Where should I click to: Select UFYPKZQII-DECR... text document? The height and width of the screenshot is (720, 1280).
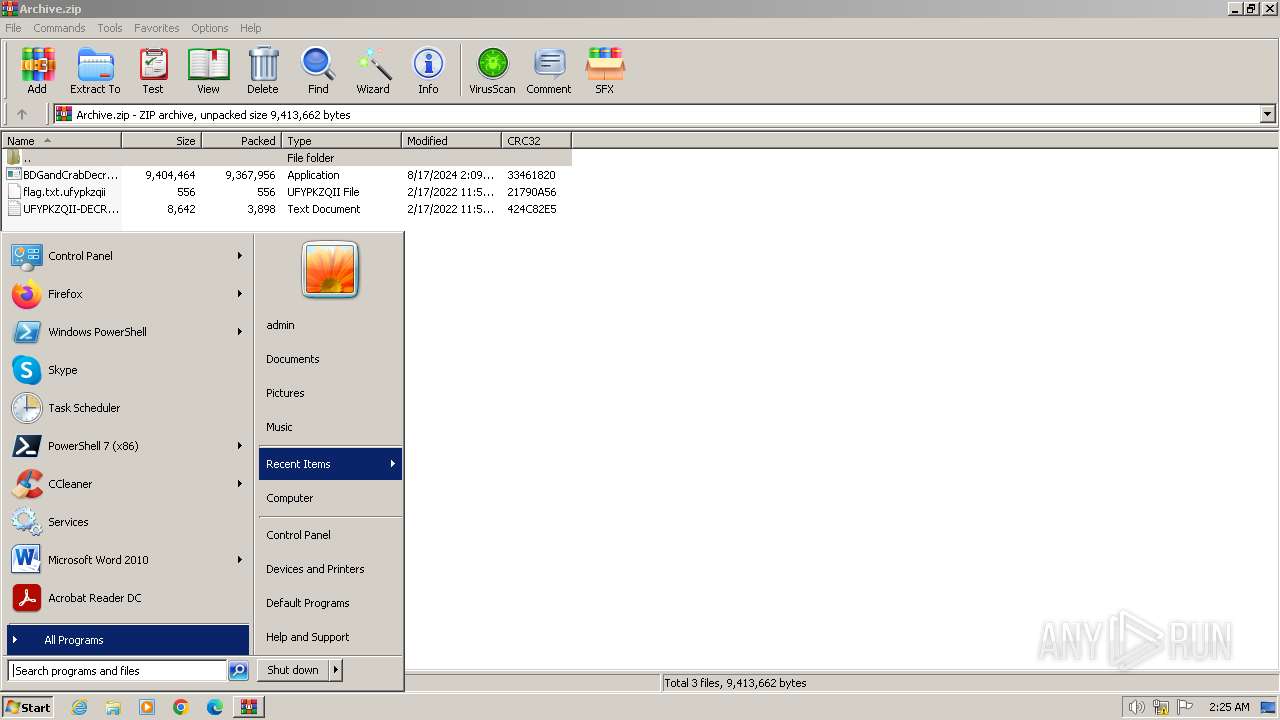tap(286, 209)
